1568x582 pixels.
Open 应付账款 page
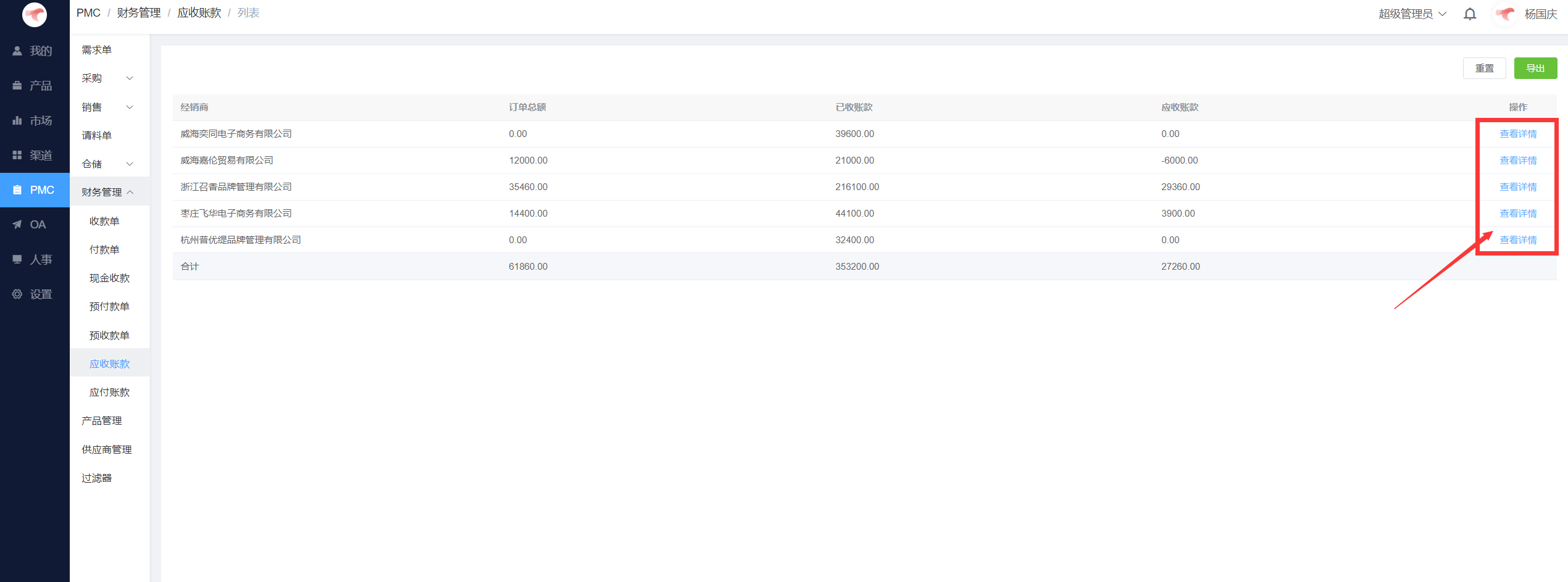tap(109, 392)
